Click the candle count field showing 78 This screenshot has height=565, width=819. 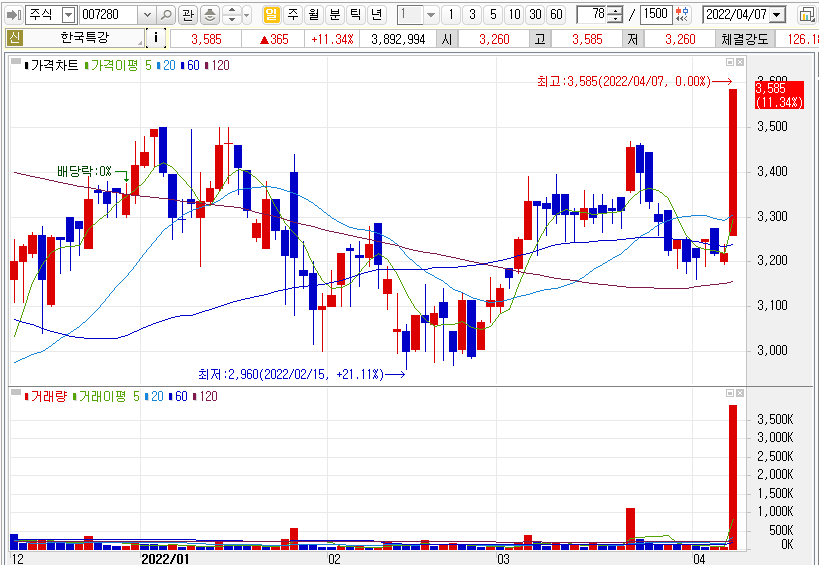(592, 15)
